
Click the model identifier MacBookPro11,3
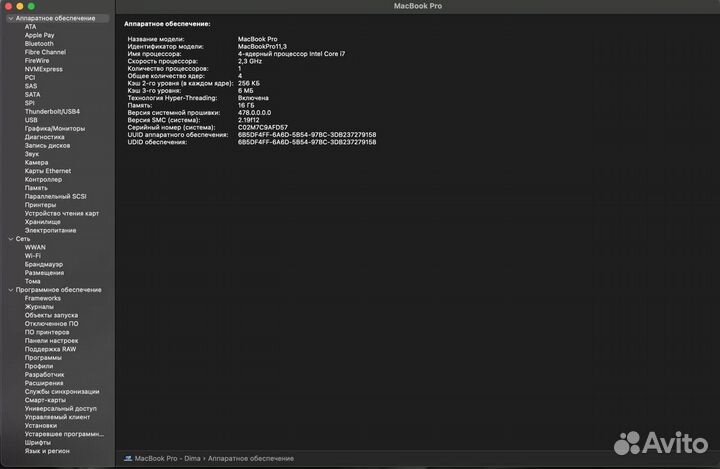[x=262, y=47]
